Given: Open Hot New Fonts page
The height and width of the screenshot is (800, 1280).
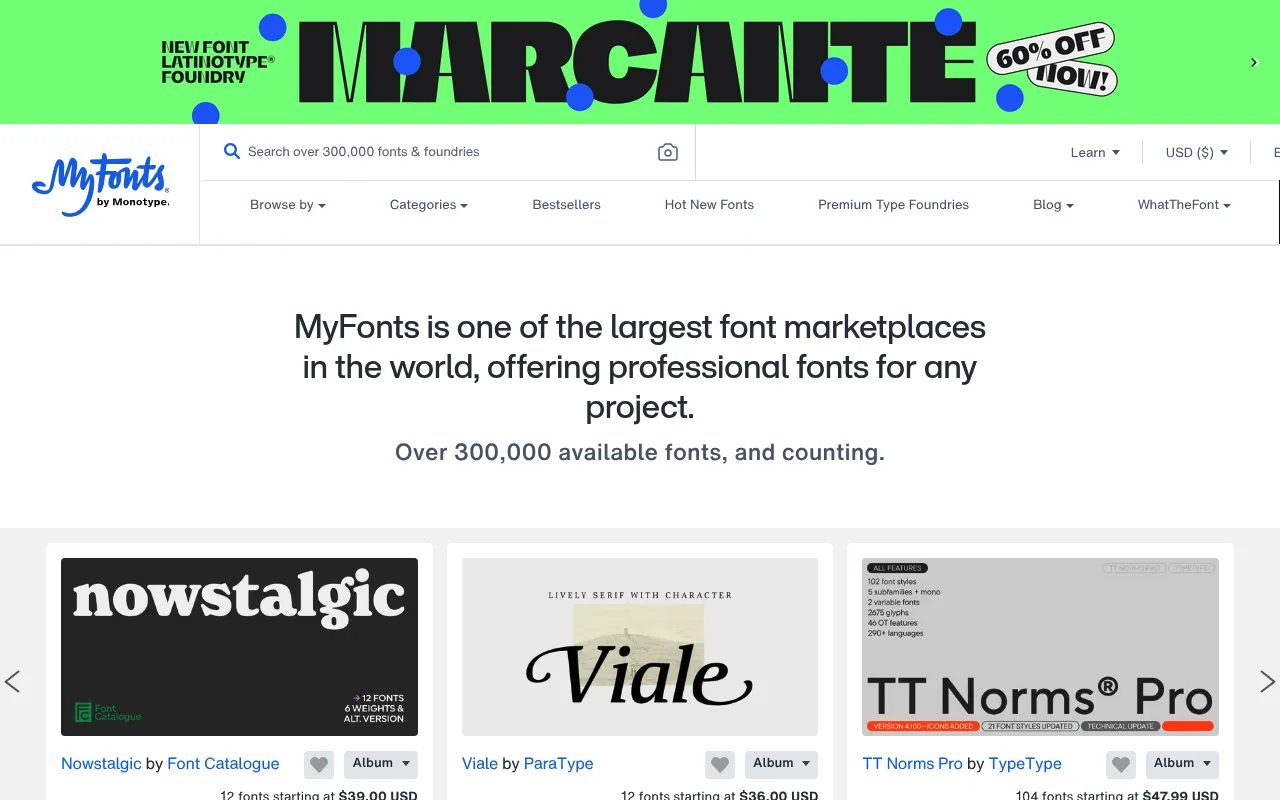Looking at the screenshot, I should coord(709,205).
